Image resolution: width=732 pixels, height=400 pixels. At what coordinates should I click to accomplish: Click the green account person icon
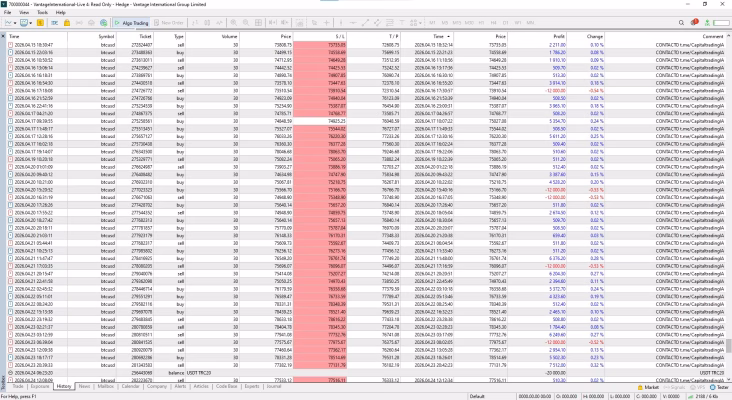pyautogui.click(x=707, y=22)
